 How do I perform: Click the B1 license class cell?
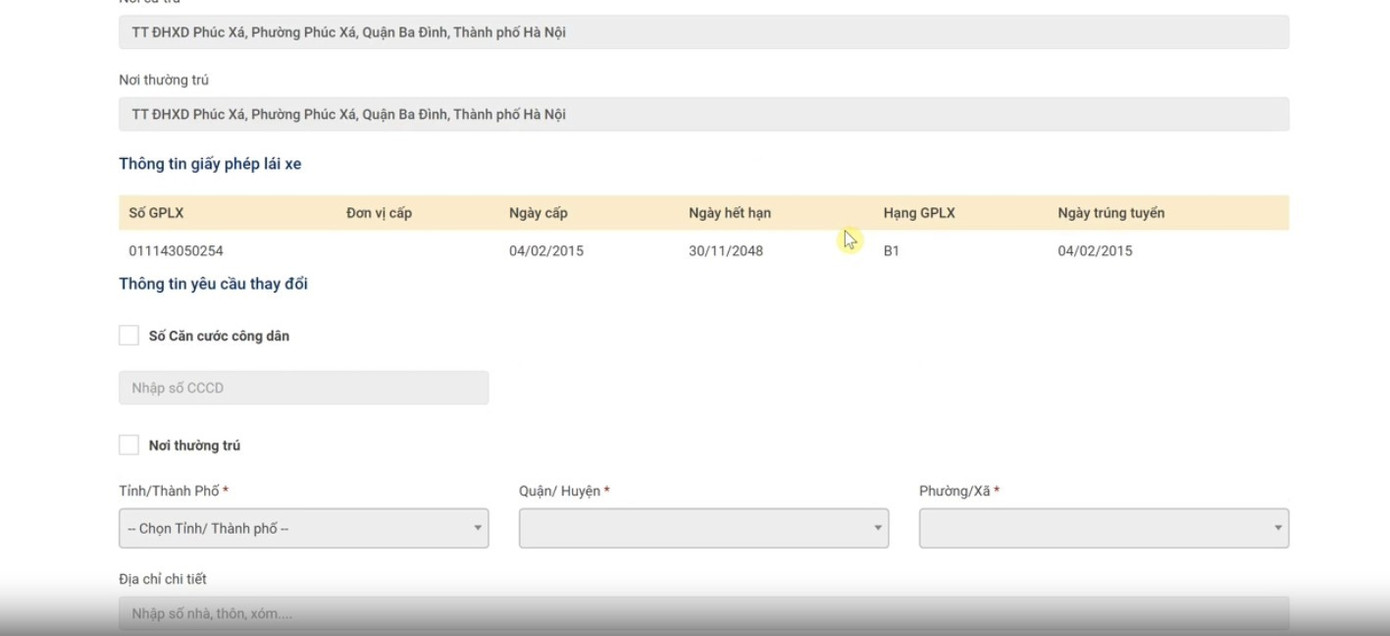coord(891,251)
